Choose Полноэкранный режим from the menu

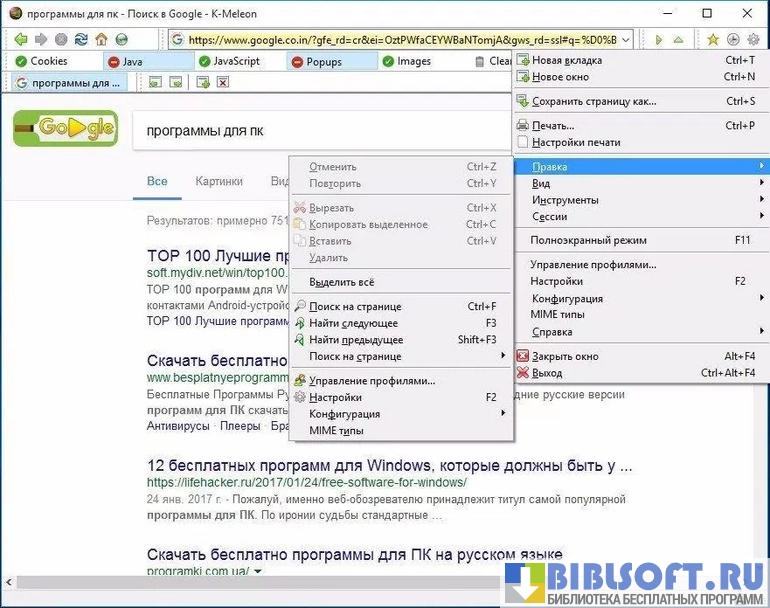tap(588, 240)
